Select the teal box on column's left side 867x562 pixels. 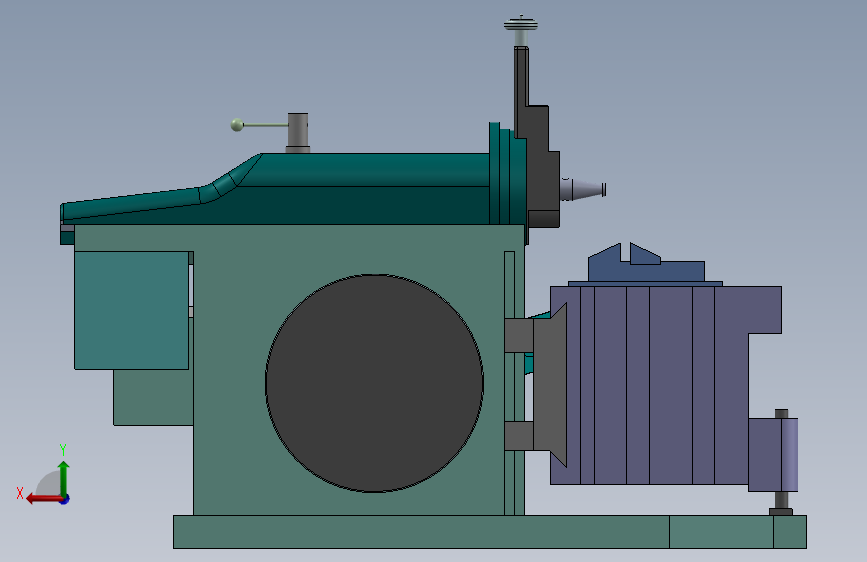click(131, 310)
